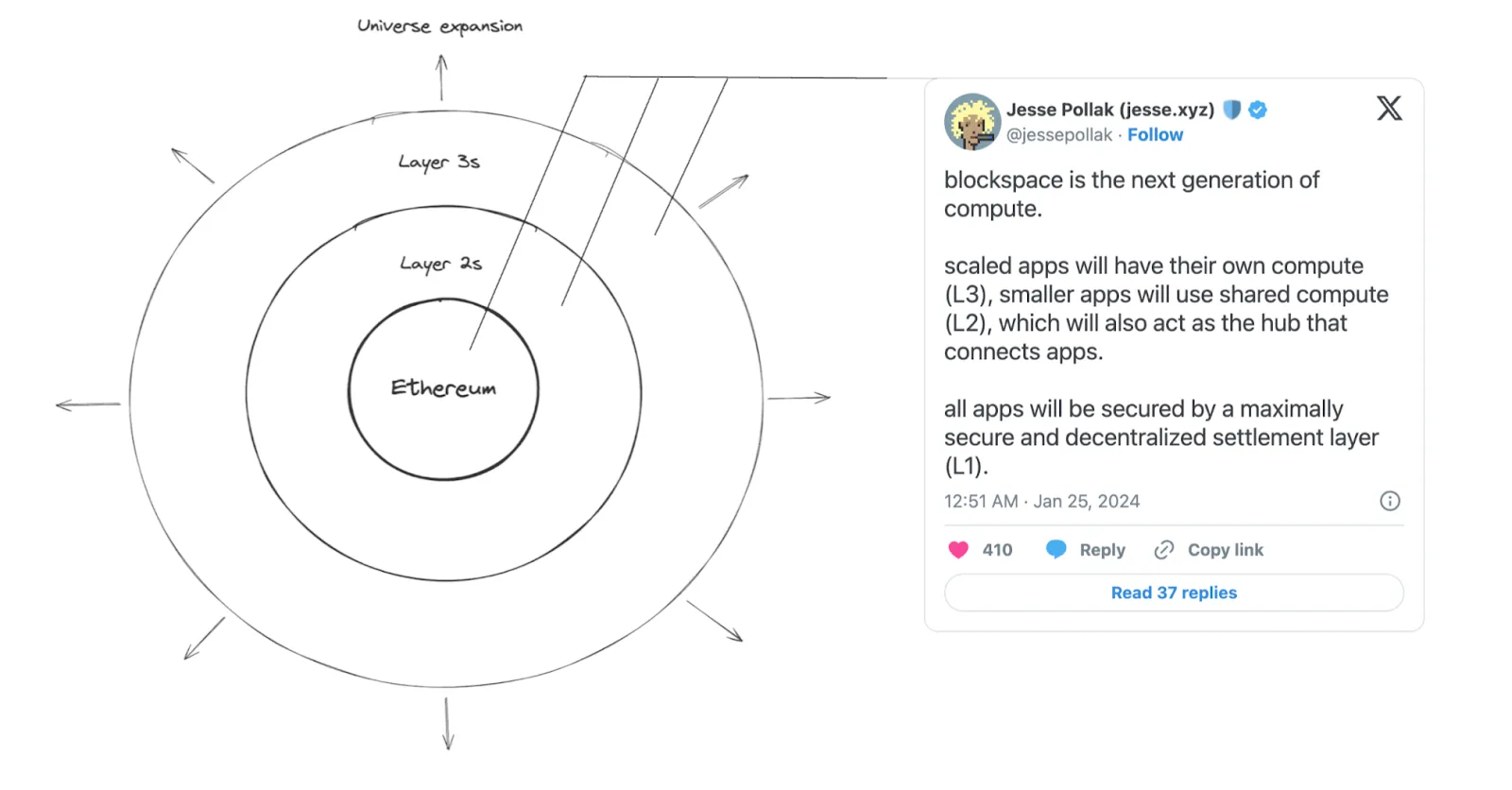The width and height of the screenshot is (1512, 790).
Task: Select the Ethereum label in the center circle
Action: pyautogui.click(x=443, y=387)
